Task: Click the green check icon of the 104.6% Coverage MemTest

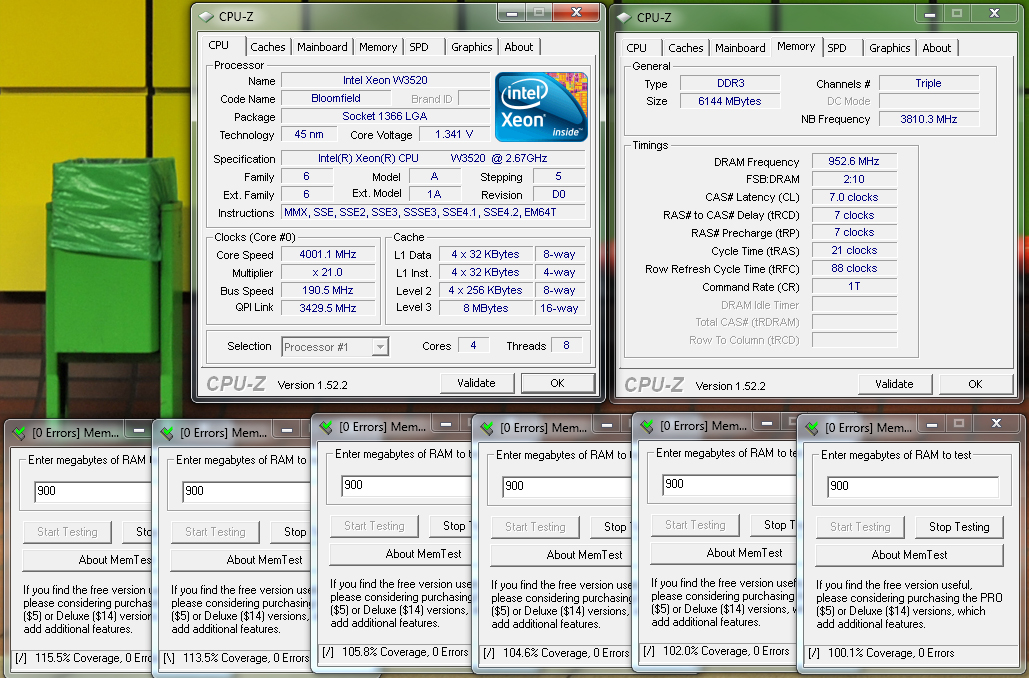Action: 487,429
